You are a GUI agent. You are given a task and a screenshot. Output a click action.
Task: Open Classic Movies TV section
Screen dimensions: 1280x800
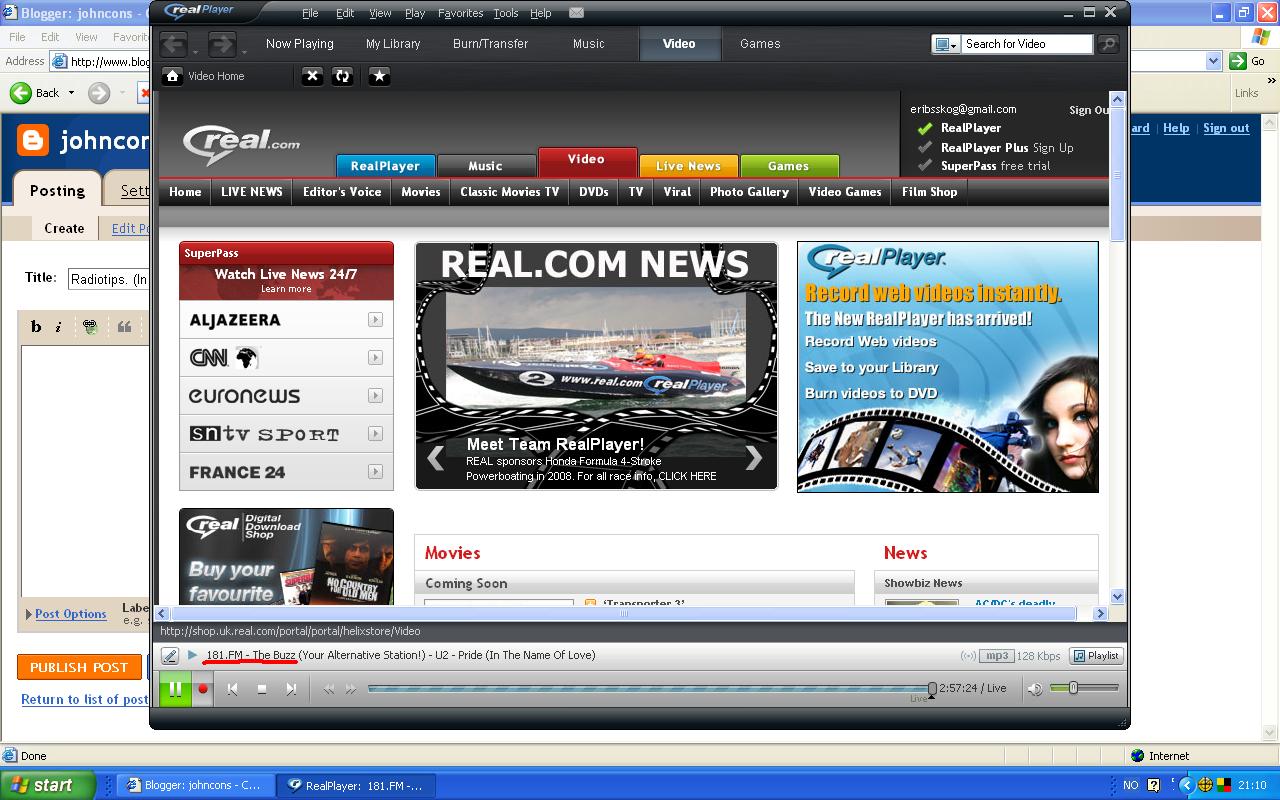(509, 192)
